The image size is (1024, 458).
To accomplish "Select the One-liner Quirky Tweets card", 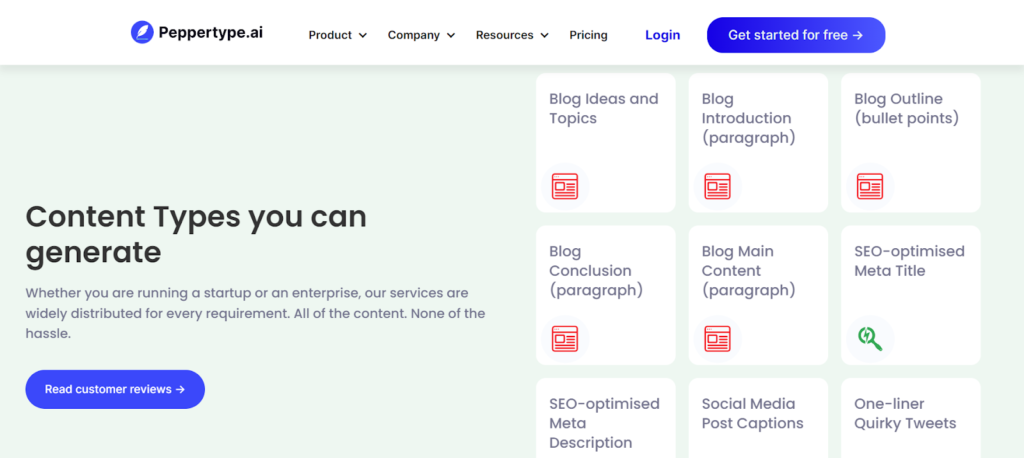I will click(905, 413).
